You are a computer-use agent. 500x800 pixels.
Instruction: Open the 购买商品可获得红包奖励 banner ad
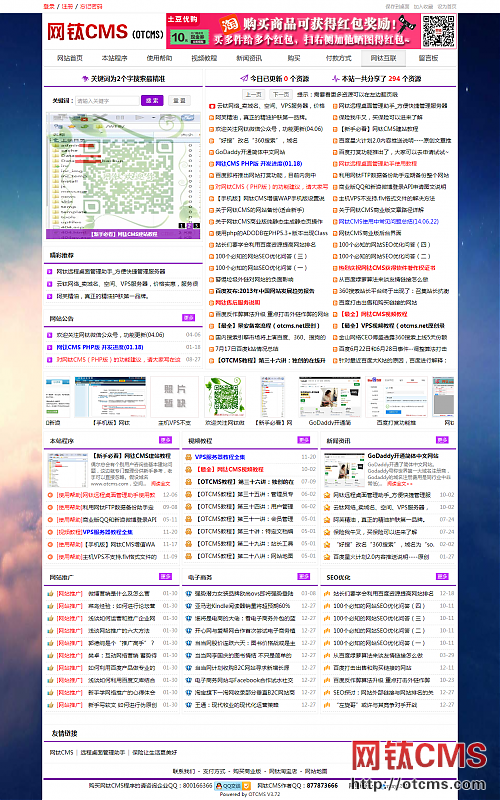293,31
